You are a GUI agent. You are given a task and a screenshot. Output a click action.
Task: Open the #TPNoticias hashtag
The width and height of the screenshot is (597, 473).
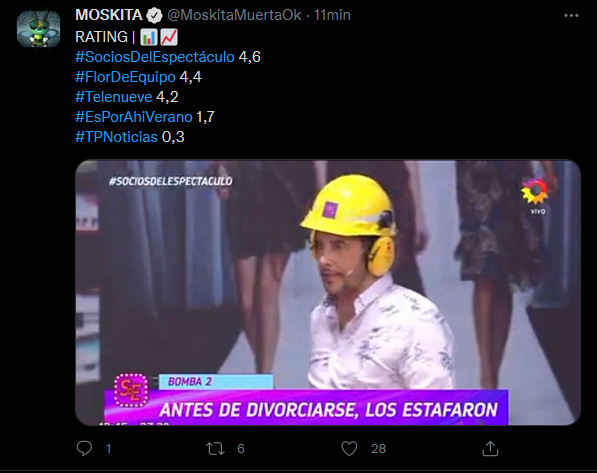116,137
